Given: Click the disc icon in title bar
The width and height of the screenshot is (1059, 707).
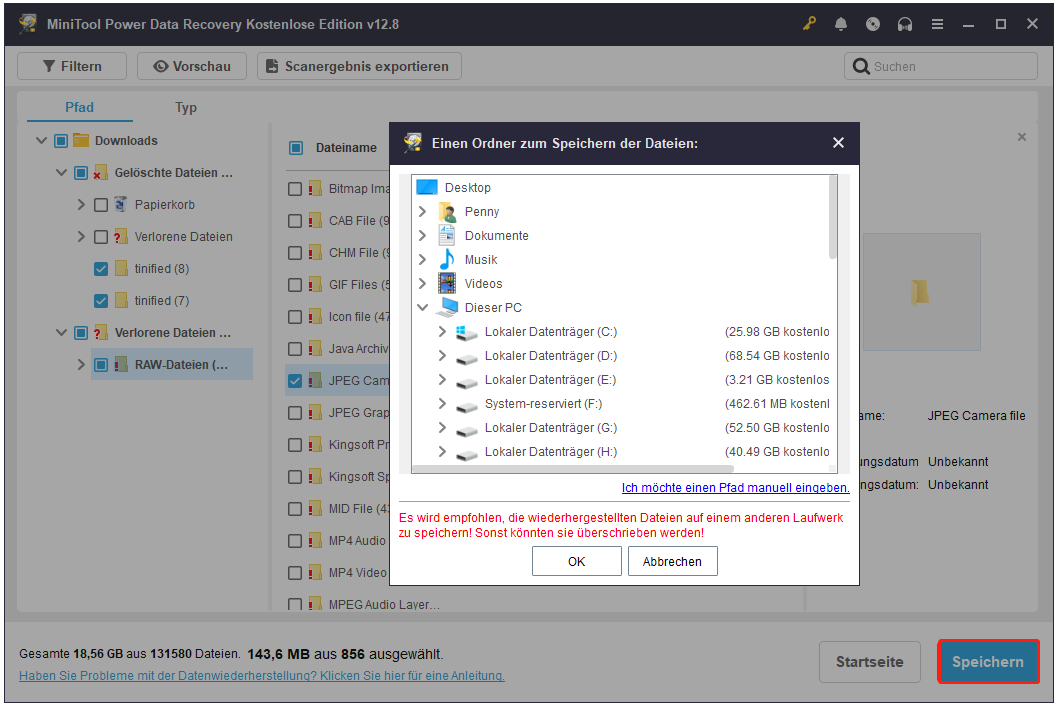Looking at the screenshot, I should (873, 24).
